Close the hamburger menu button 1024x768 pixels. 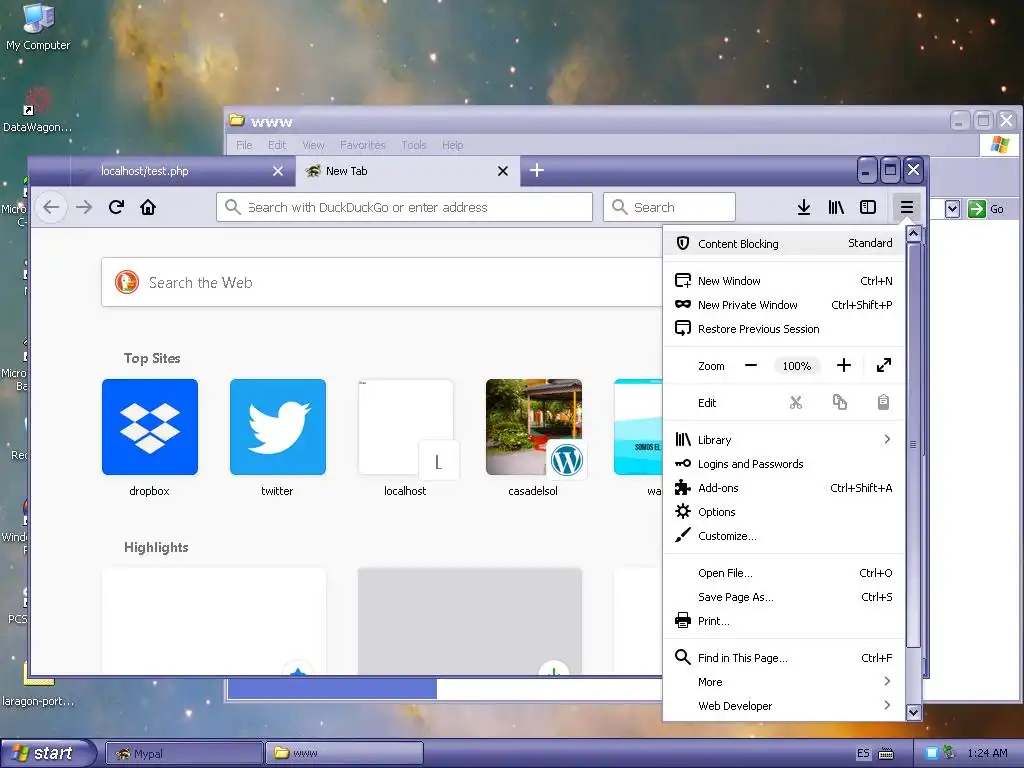906,208
